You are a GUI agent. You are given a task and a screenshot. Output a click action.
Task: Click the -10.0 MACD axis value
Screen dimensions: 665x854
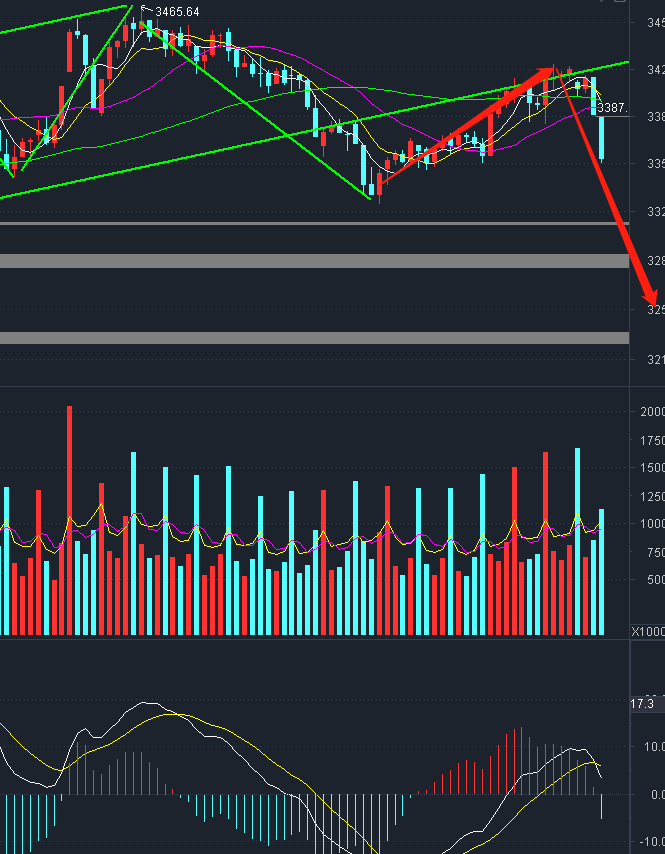[x=651, y=843]
